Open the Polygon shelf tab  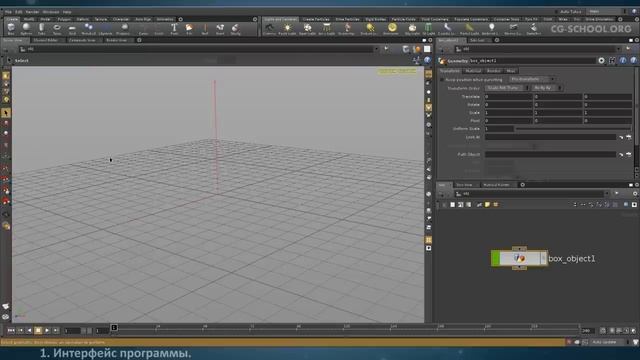(x=64, y=19)
